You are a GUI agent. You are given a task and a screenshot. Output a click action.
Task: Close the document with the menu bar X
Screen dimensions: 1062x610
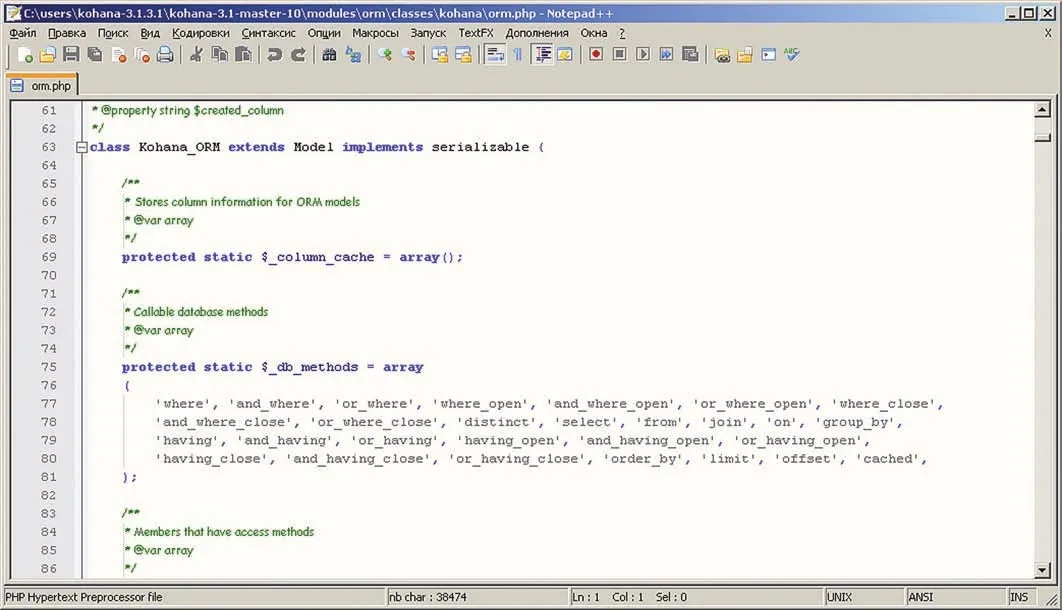point(1048,32)
